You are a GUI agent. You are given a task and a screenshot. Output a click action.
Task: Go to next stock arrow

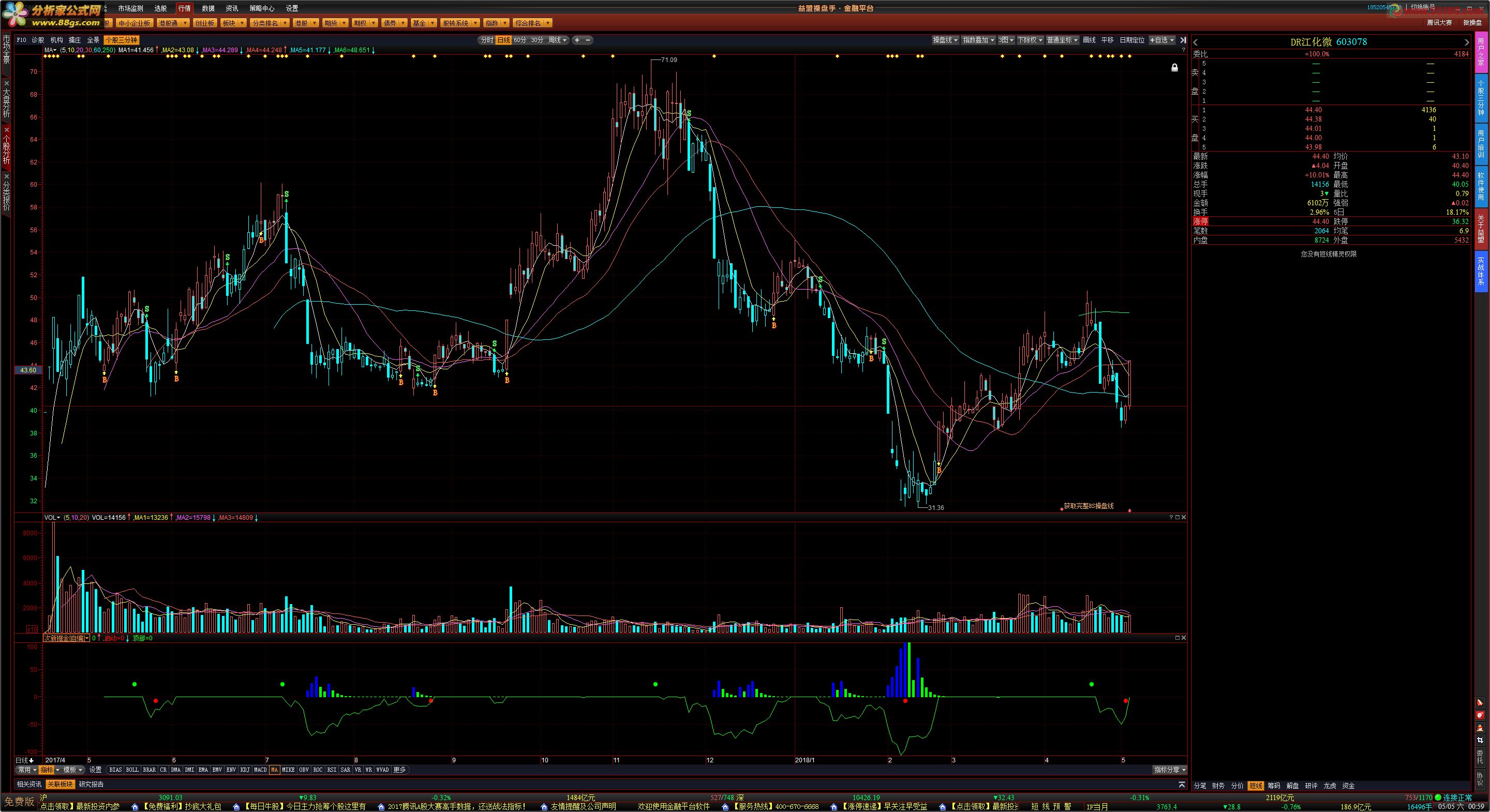(1466, 42)
